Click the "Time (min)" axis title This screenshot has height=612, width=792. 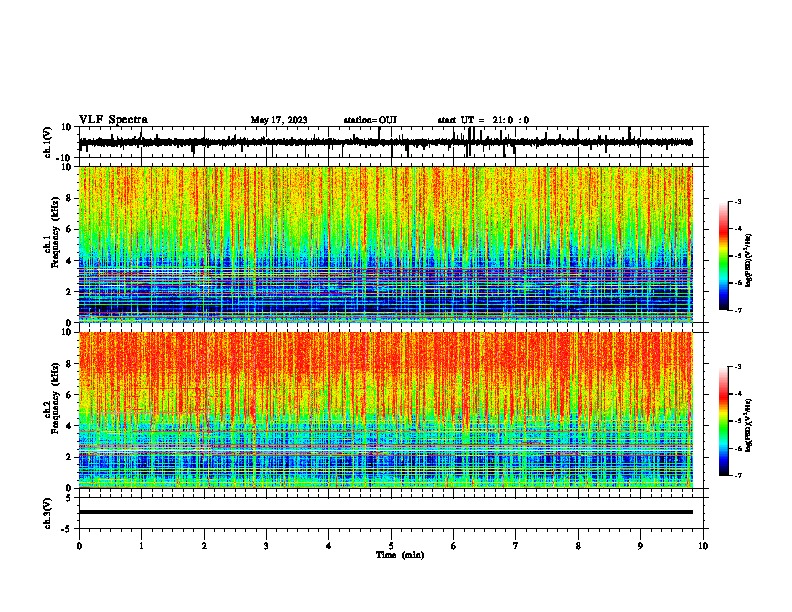[400, 555]
